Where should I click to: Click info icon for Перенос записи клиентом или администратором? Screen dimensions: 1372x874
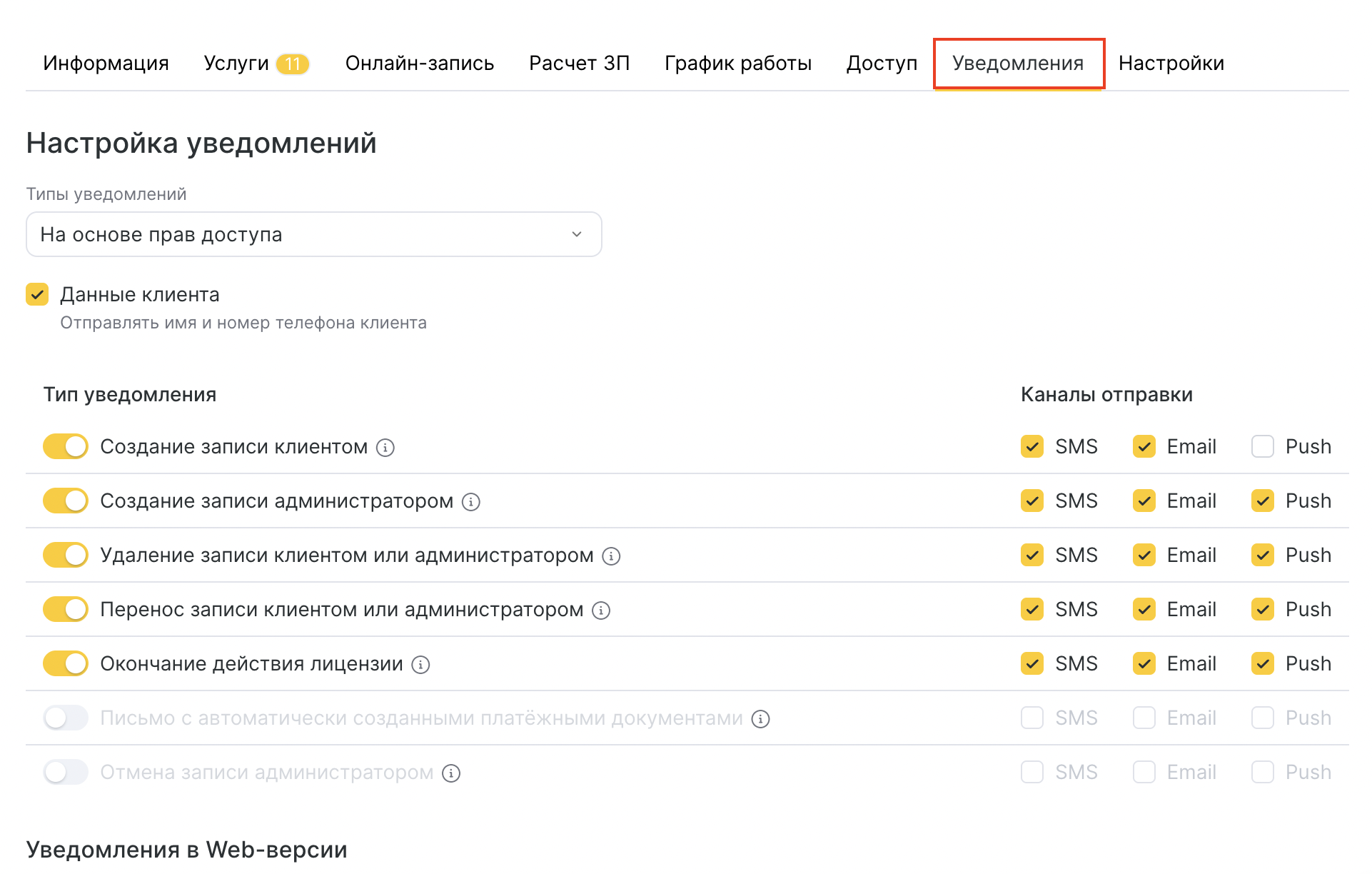coord(601,611)
